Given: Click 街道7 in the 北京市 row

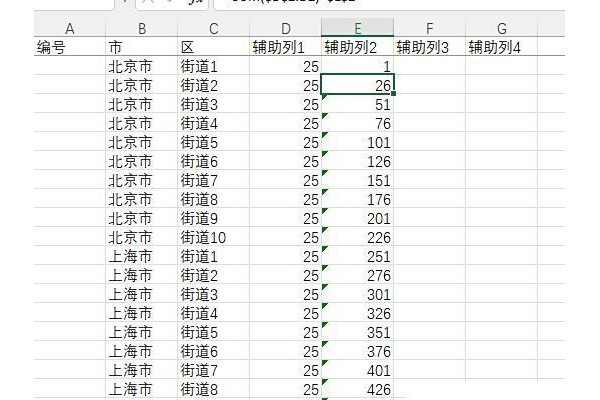Looking at the screenshot, I should click(x=214, y=180).
